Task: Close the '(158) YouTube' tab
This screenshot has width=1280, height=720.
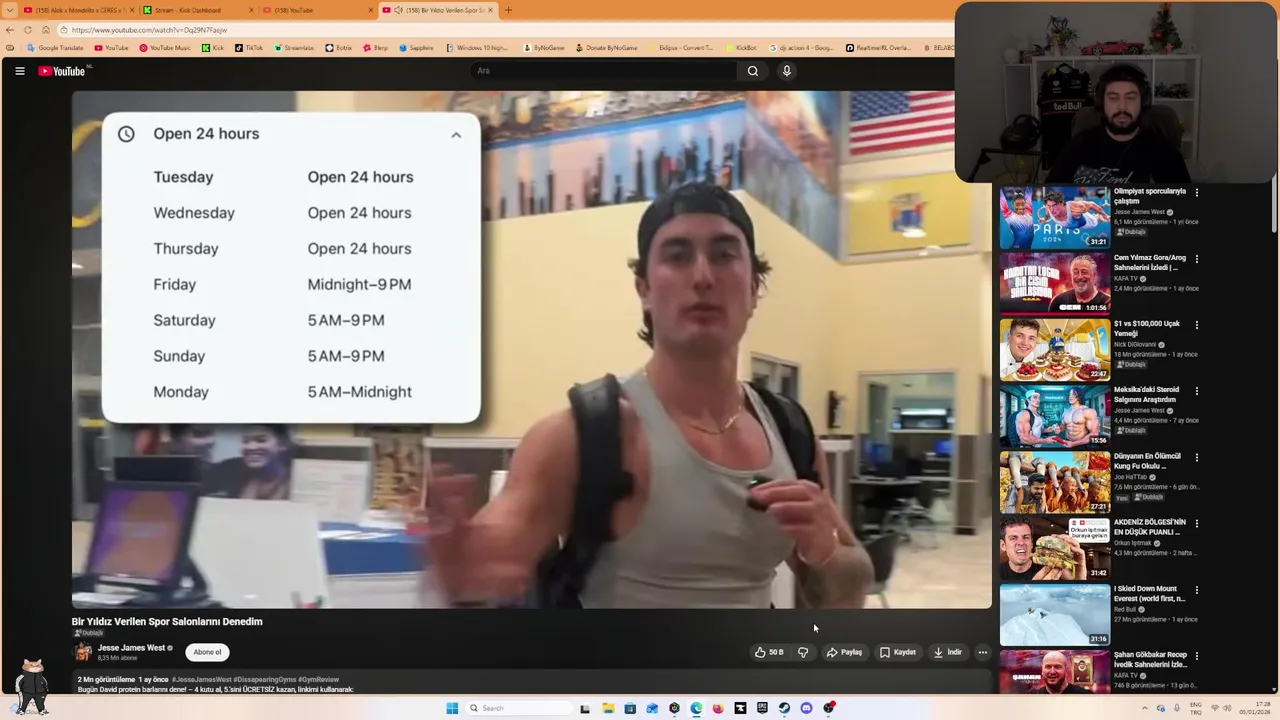Action: [x=371, y=10]
